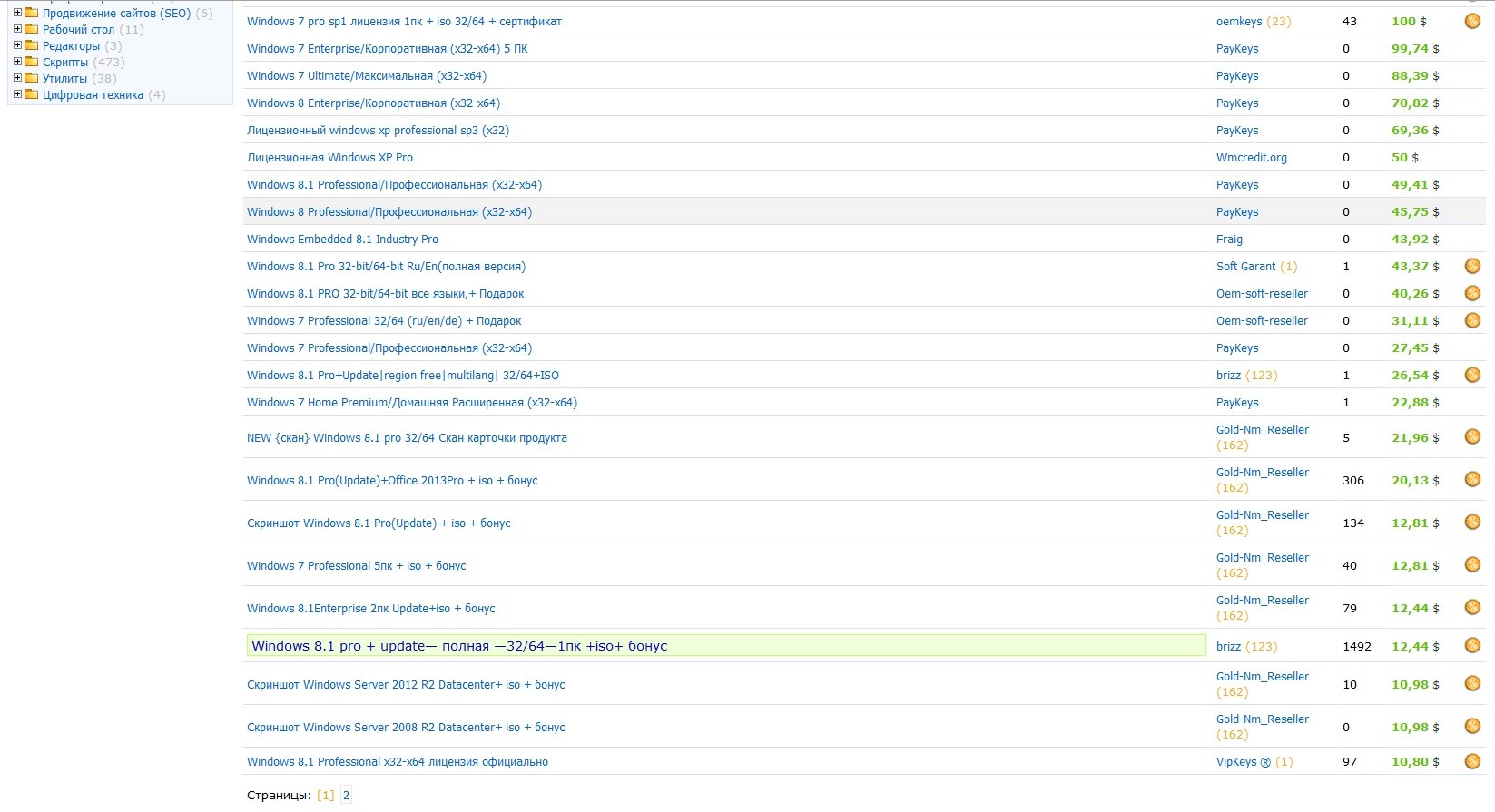Click coin icon in the oemkeys 100 $ row

[x=1472, y=21]
